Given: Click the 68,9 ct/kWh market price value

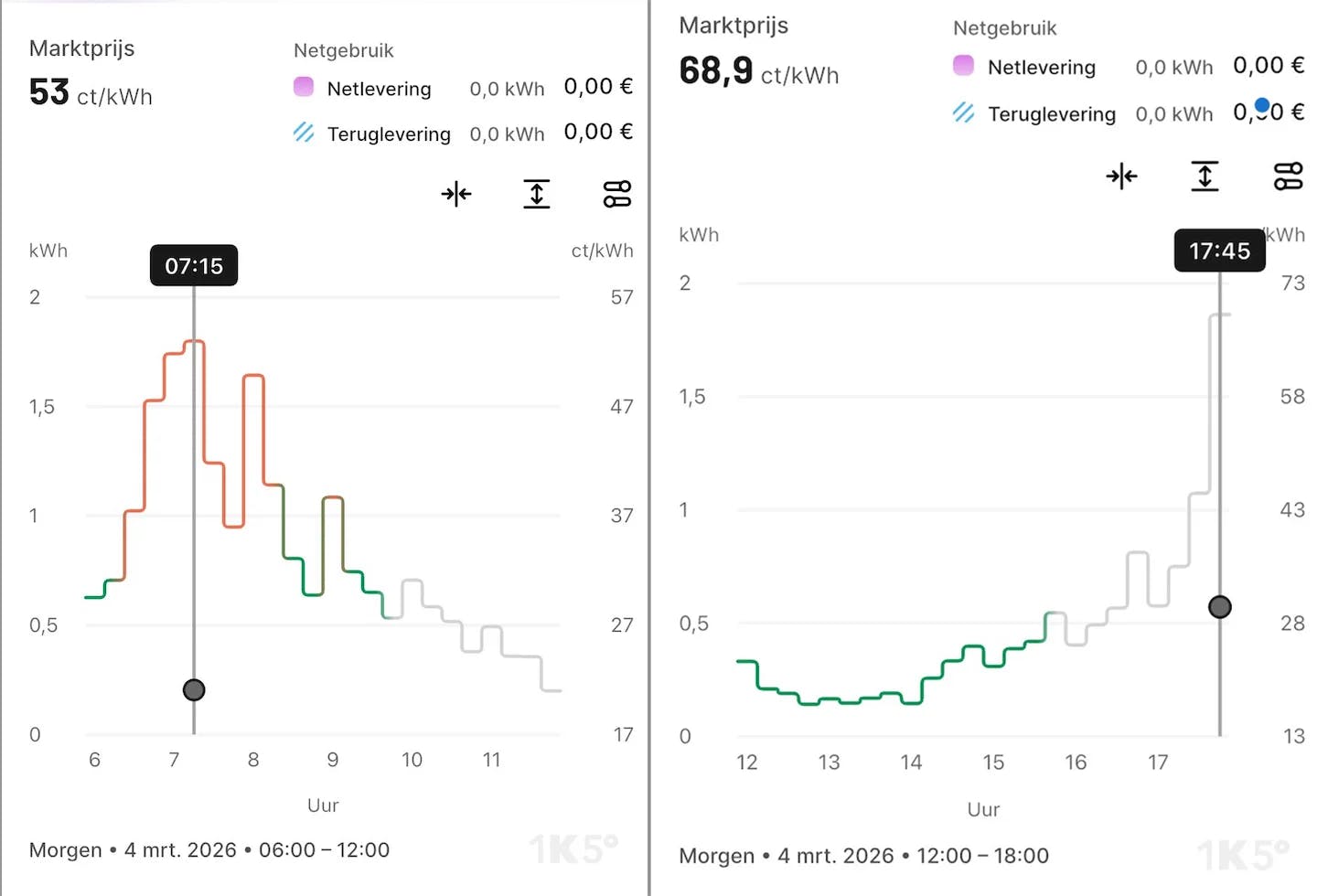Looking at the screenshot, I should [758, 71].
